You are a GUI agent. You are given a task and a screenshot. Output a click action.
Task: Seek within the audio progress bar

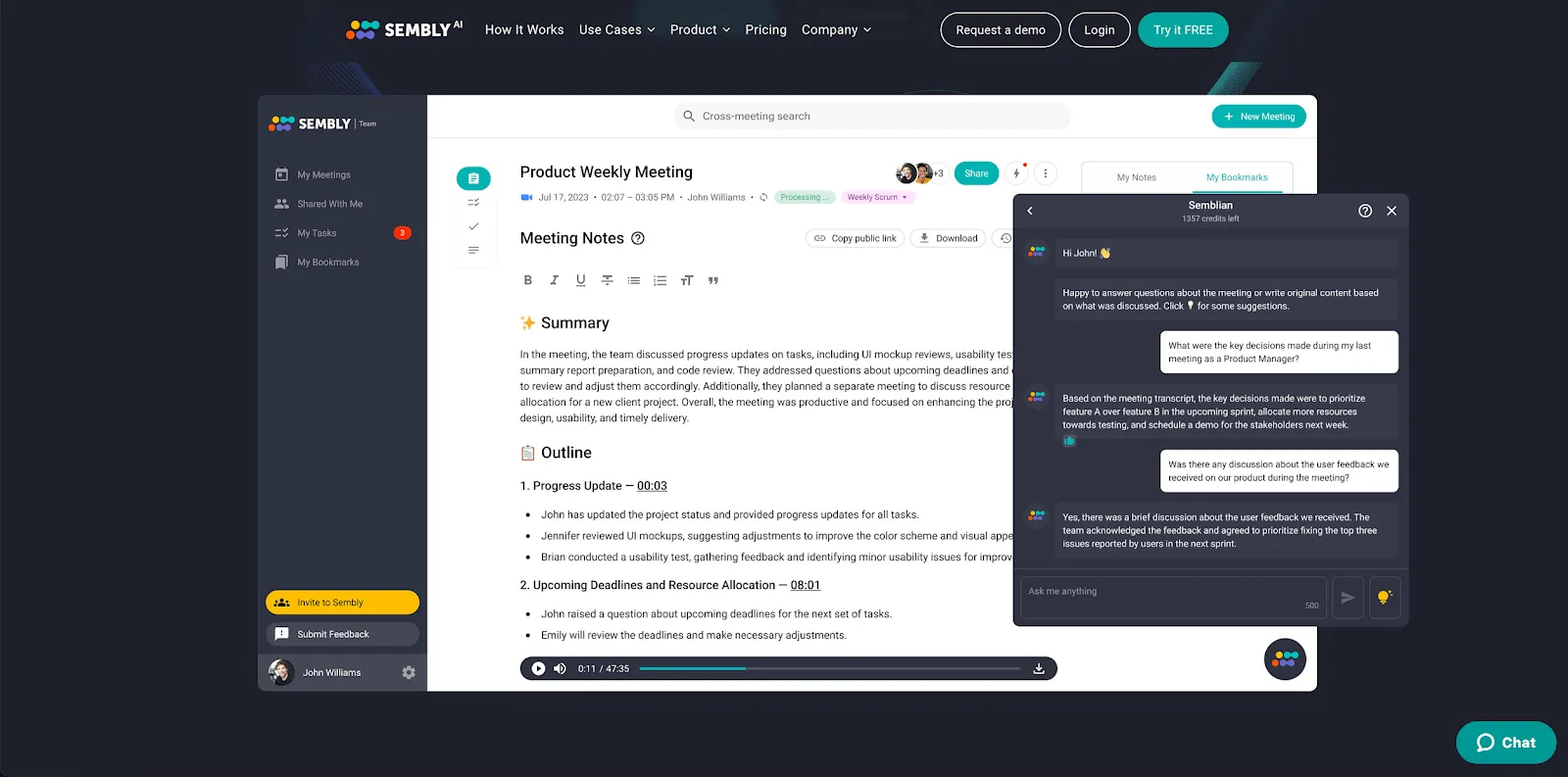click(829, 668)
